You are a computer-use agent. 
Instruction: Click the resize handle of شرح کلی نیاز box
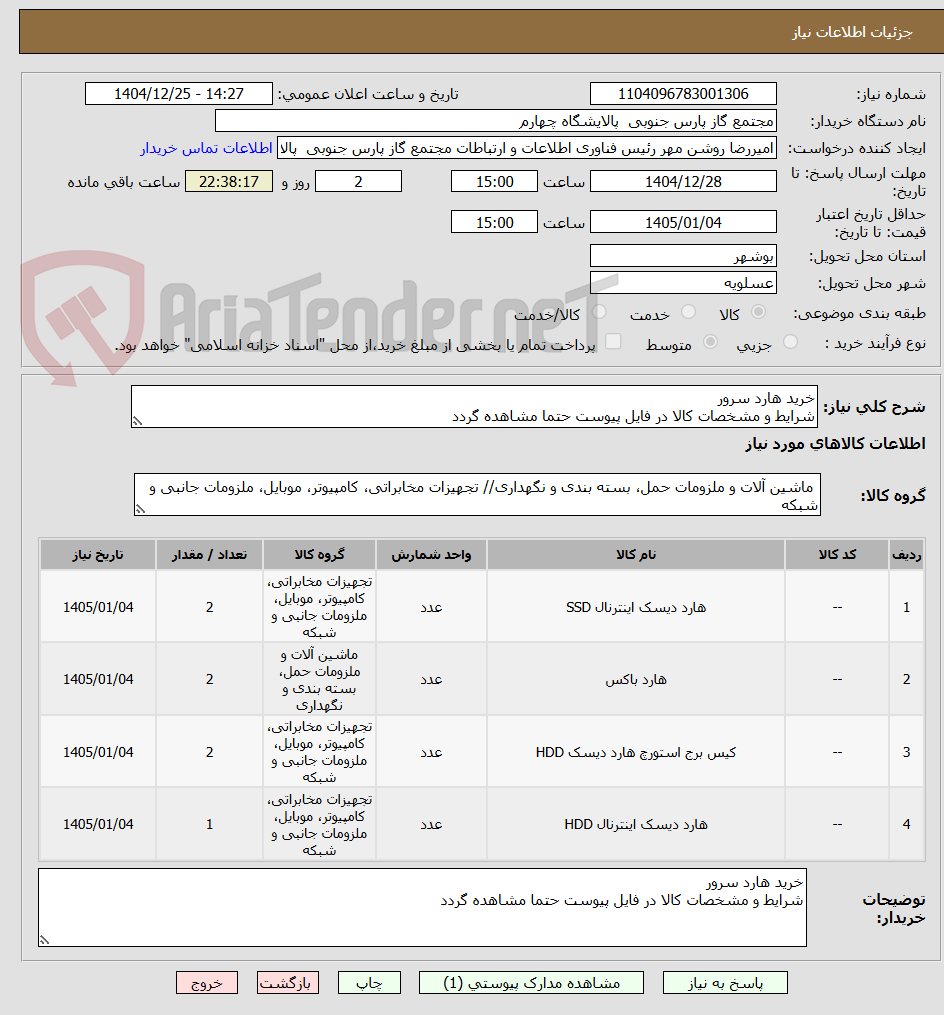(137, 421)
